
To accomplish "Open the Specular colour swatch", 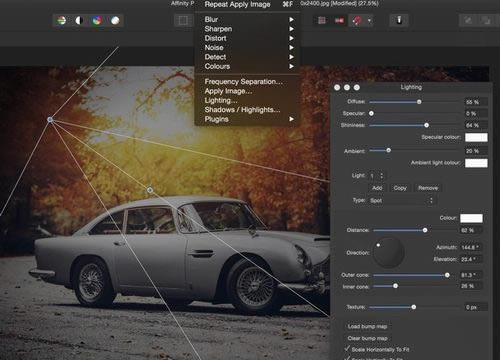I will [476, 137].
